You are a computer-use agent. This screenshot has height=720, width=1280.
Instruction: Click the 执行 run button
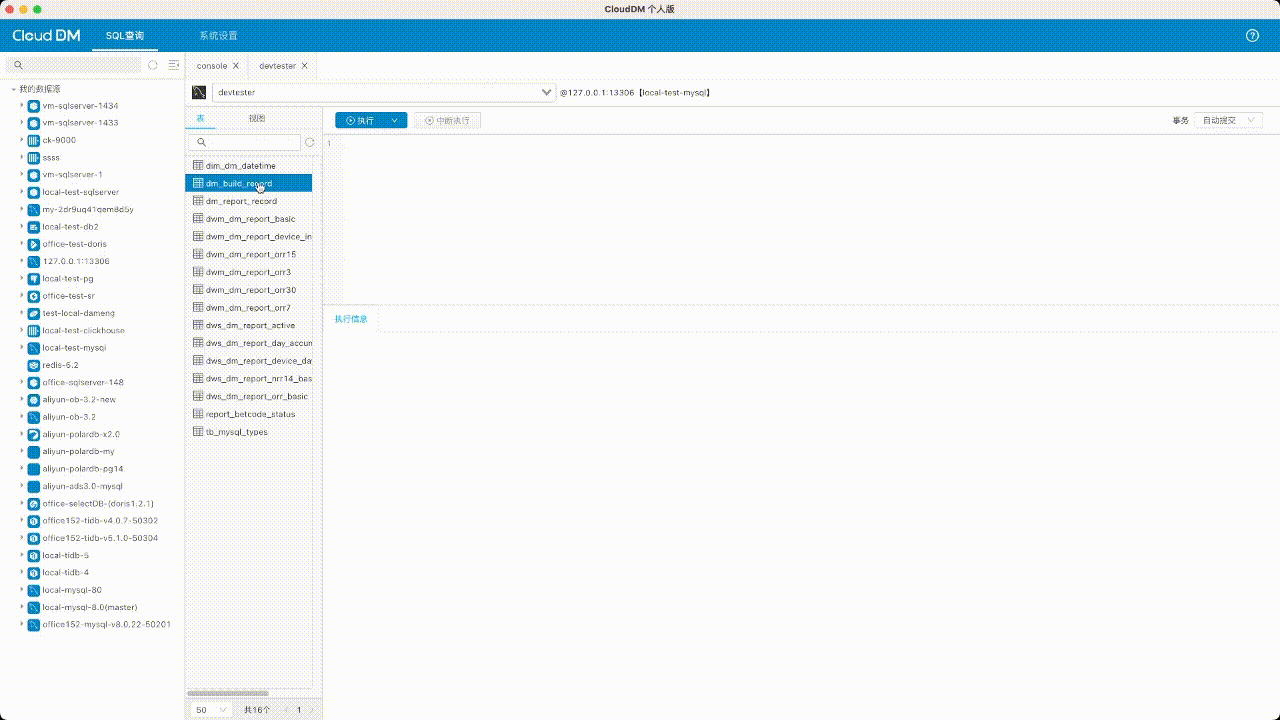360,120
